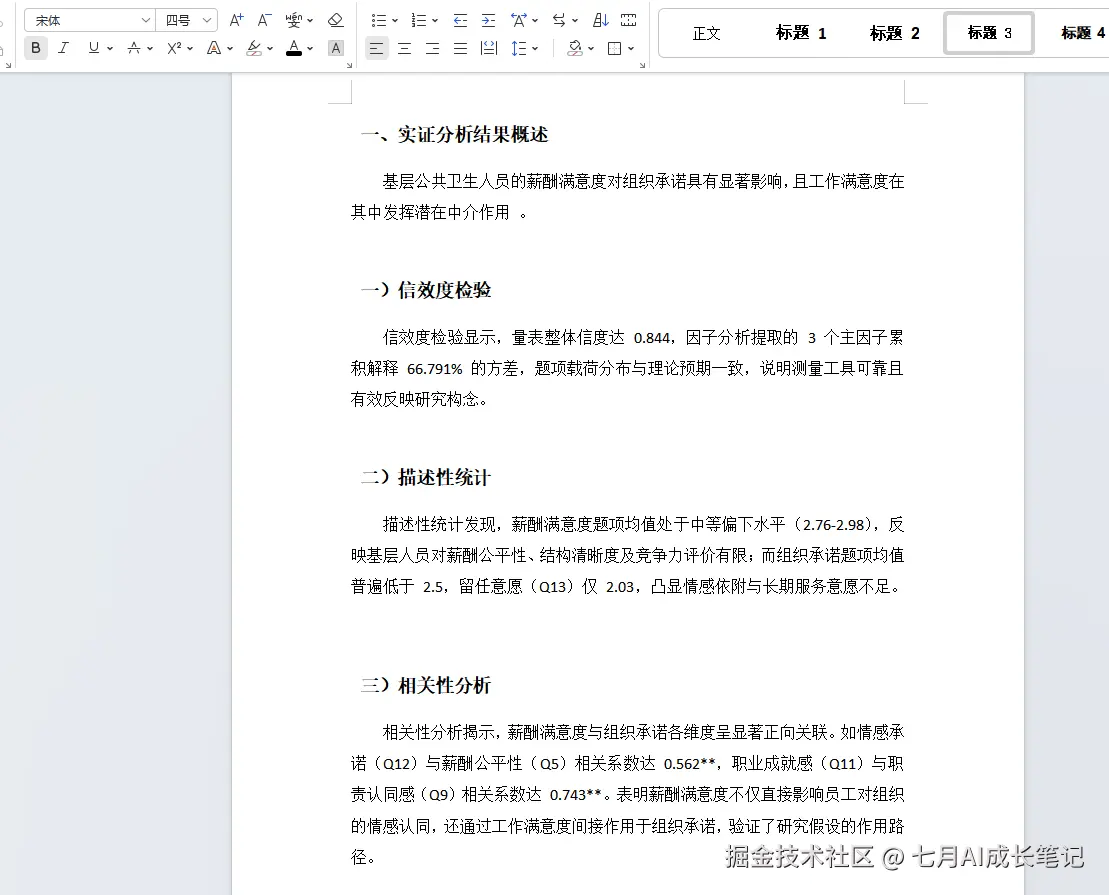Increase paragraph indent
The height and width of the screenshot is (895, 1109).
click(x=488, y=21)
